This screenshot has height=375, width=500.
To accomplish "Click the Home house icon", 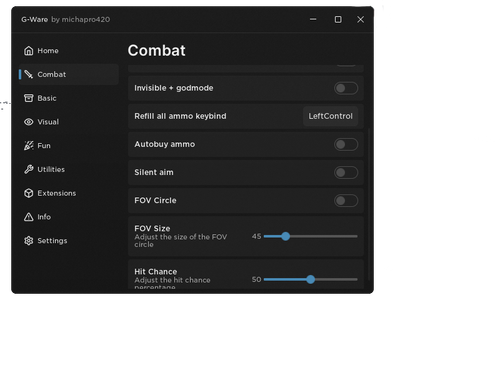I will pyautogui.click(x=29, y=51).
